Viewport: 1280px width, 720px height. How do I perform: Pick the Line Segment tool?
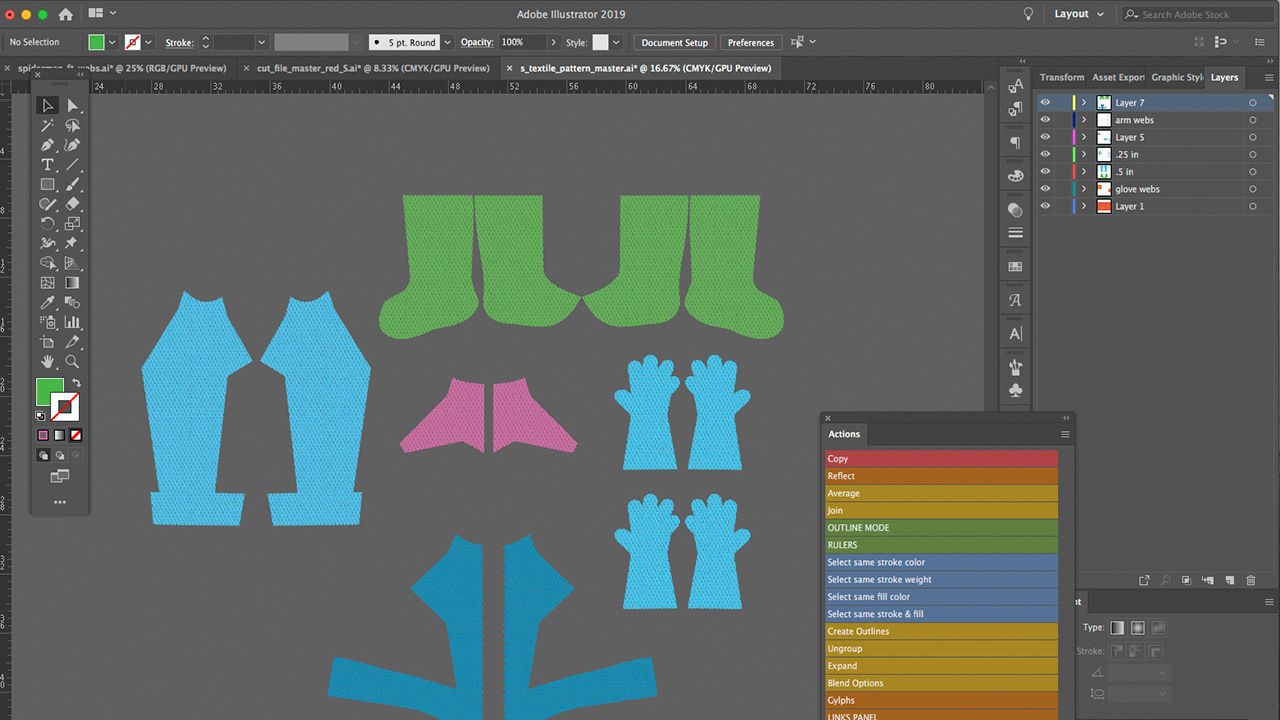pos(72,165)
